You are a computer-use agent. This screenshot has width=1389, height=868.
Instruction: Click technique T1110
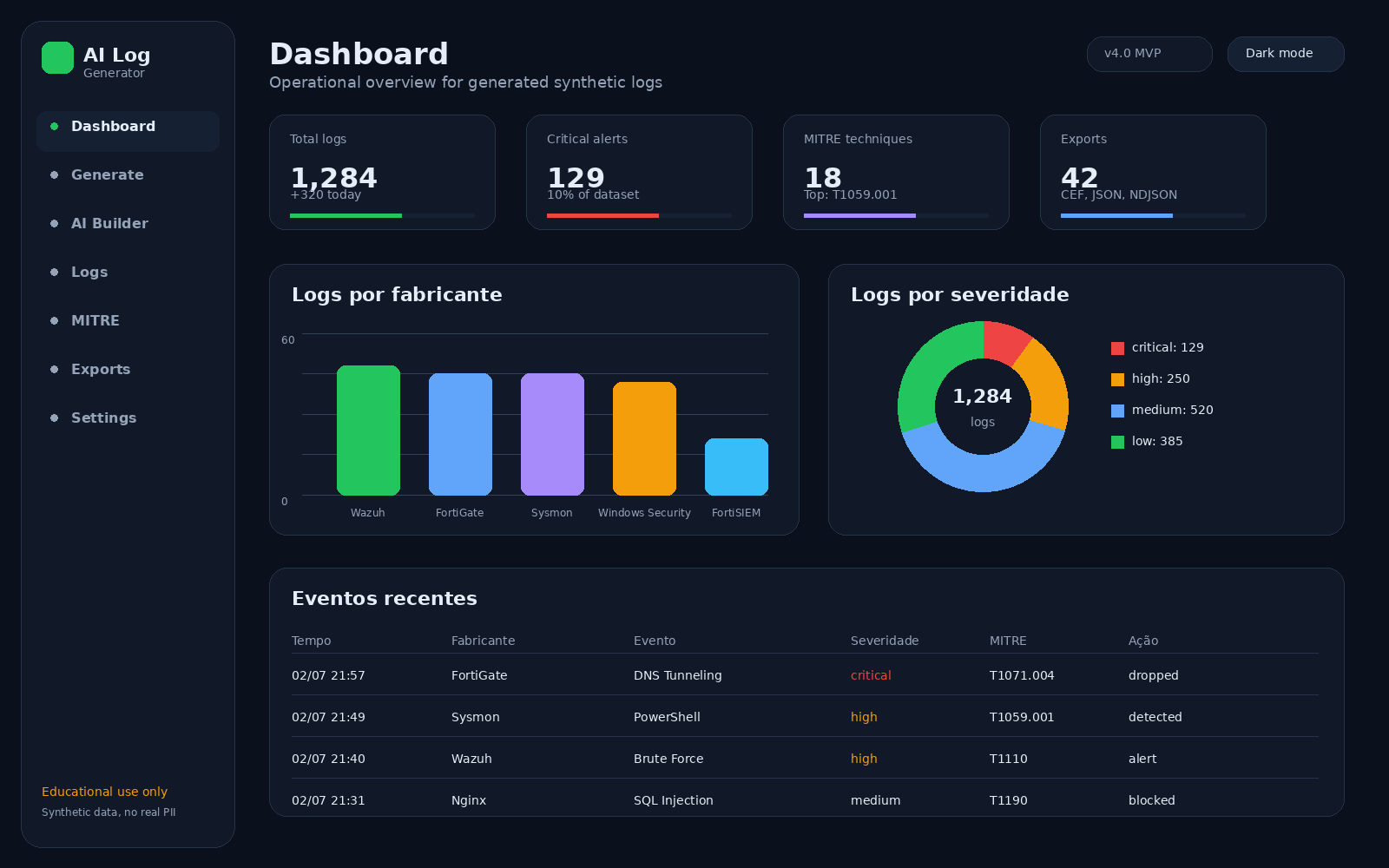1009,759
